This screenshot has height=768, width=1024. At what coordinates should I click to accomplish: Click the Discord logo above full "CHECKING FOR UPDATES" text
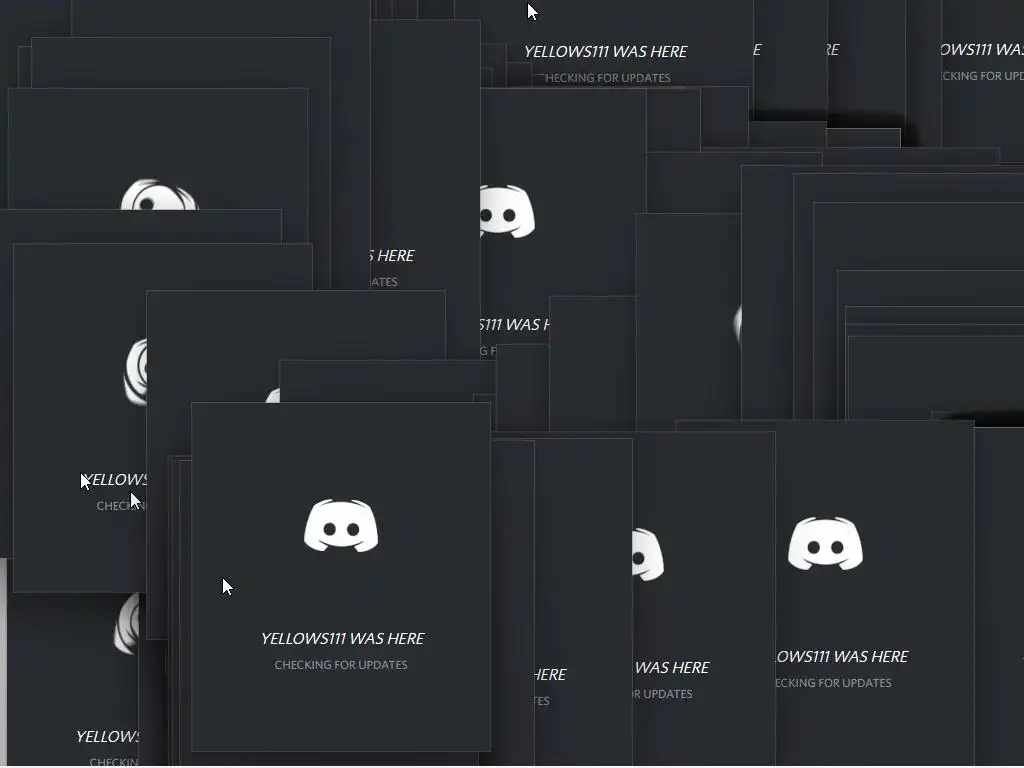point(341,526)
